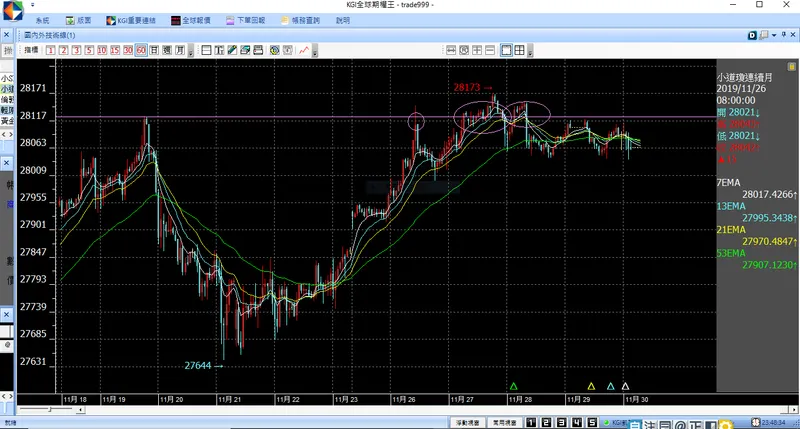Click the fit-width horizontal arrows icon
Screen dimensions: 800x429
coord(451,50)
